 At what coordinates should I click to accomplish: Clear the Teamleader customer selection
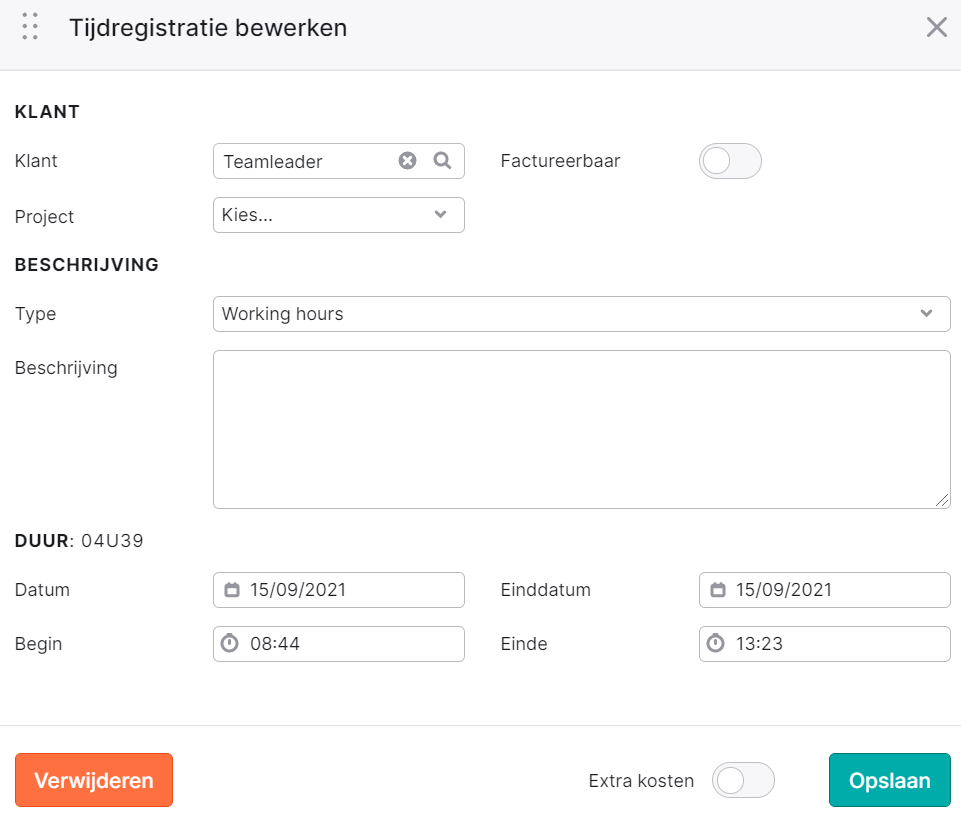(408, 161)
